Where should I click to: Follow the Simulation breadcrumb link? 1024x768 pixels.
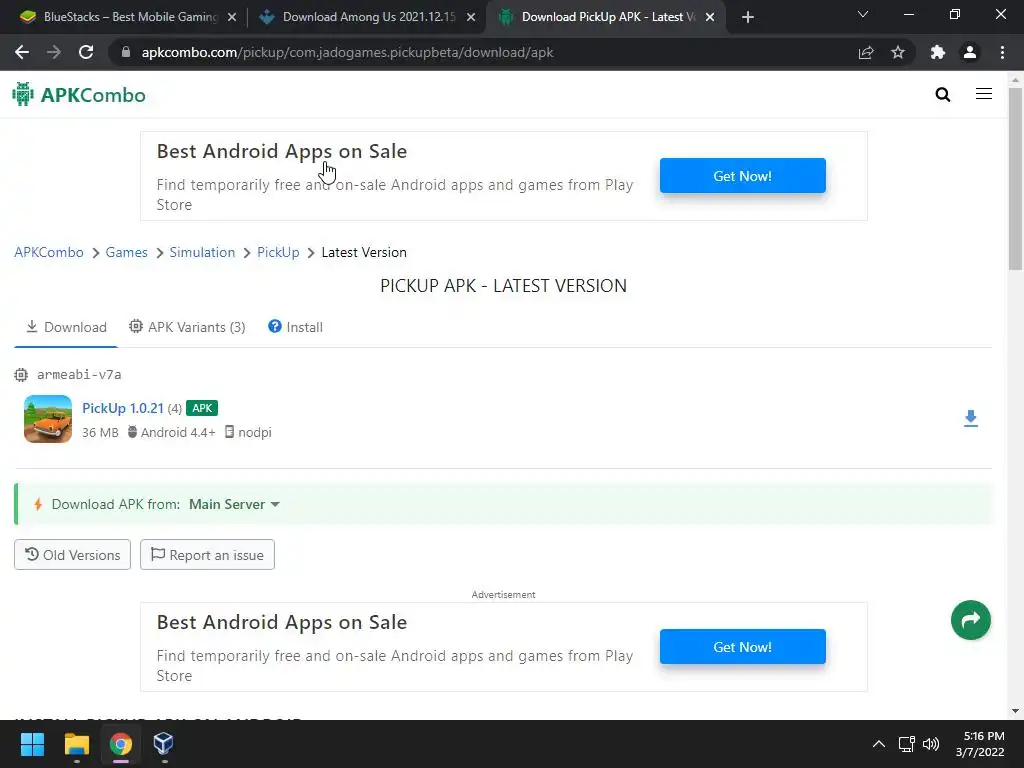pyautogui.click(x=202, y=252)
